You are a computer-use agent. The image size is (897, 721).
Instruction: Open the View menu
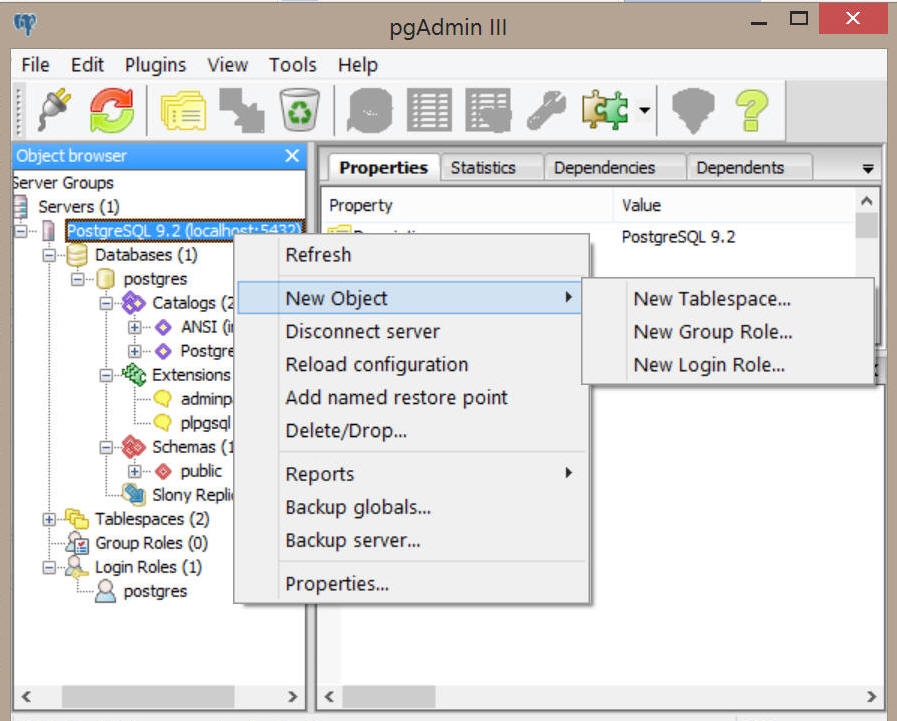(227, 65)
